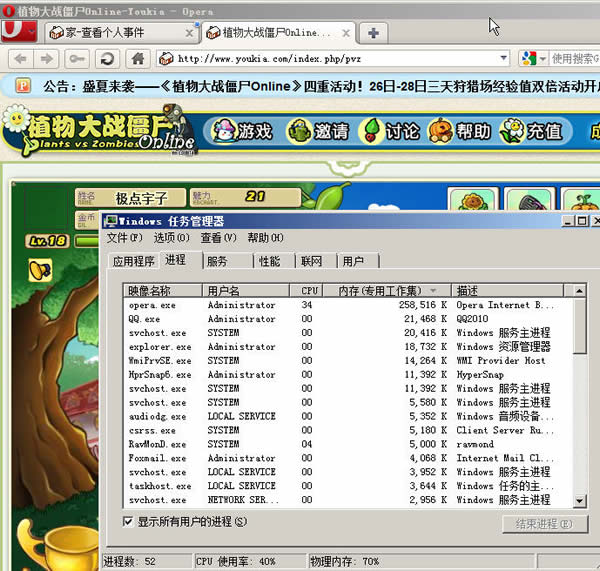Select the WmiPrvSE.exe process row

(x=349, y=361)
